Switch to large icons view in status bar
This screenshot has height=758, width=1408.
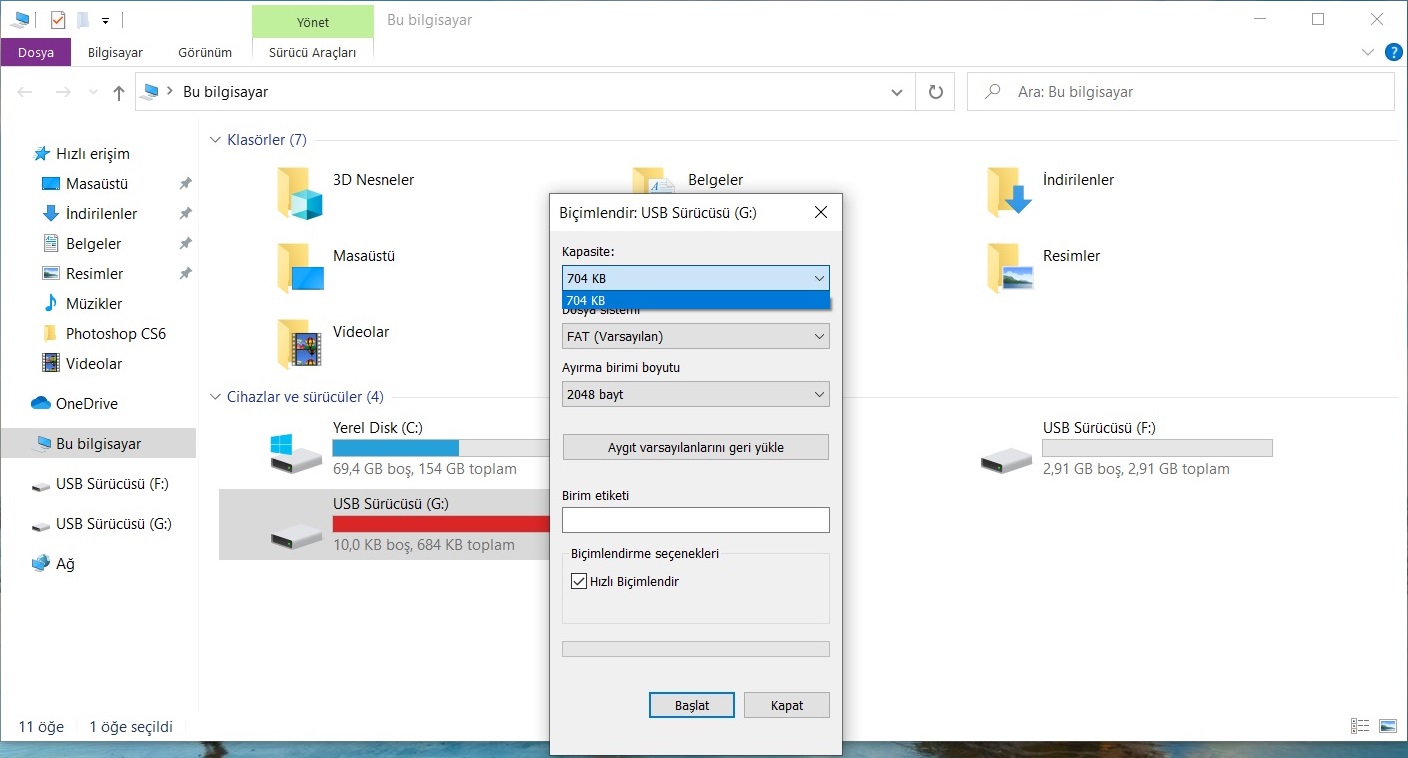coord(1388,726)
